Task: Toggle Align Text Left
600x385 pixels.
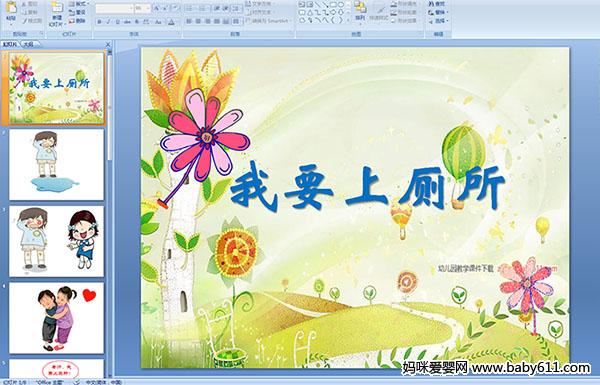Action: 189,21
